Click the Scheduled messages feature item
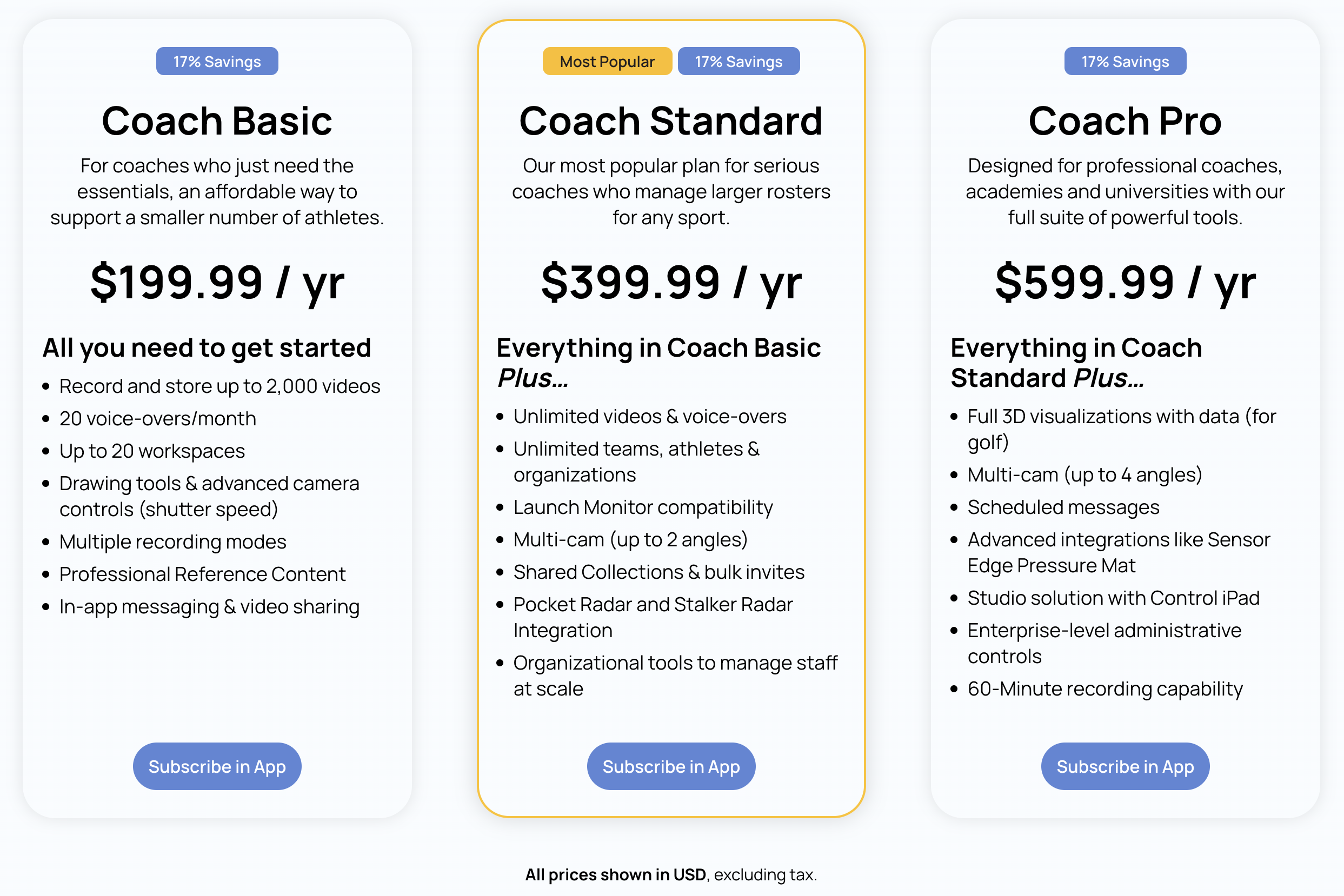This screenshot has width=1344, height=896. pyautogui.click(x=1063, y=507)
